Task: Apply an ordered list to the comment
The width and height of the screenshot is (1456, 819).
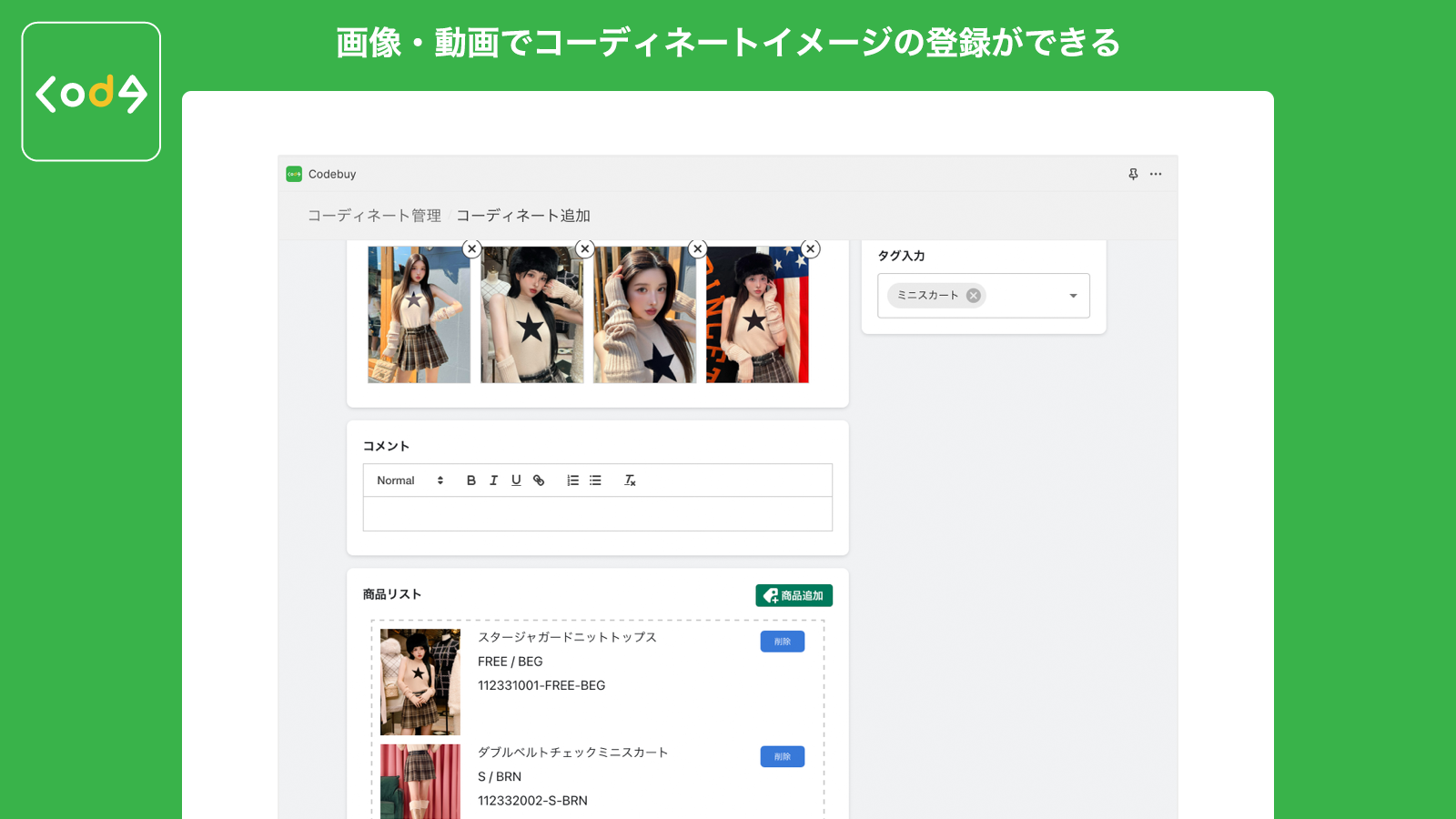Action: click(572, 480)
